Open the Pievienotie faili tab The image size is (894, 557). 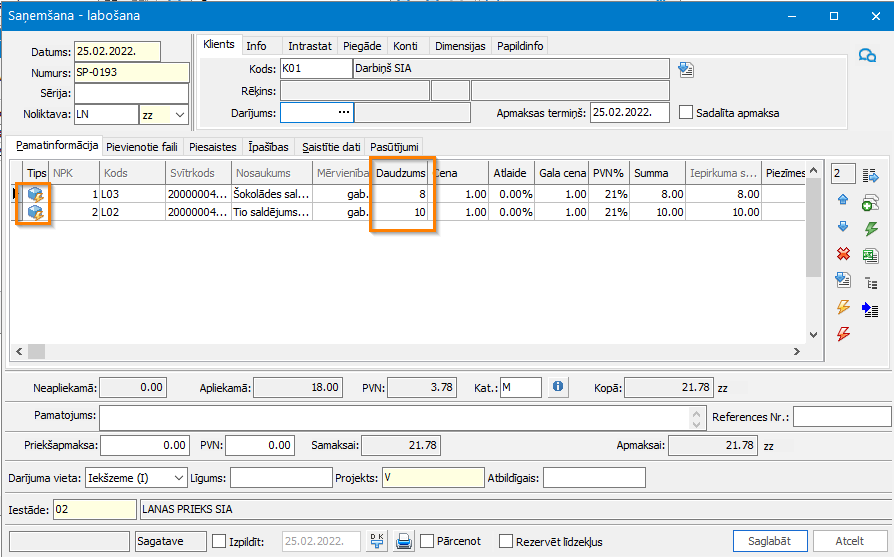[x=142, y=147]
